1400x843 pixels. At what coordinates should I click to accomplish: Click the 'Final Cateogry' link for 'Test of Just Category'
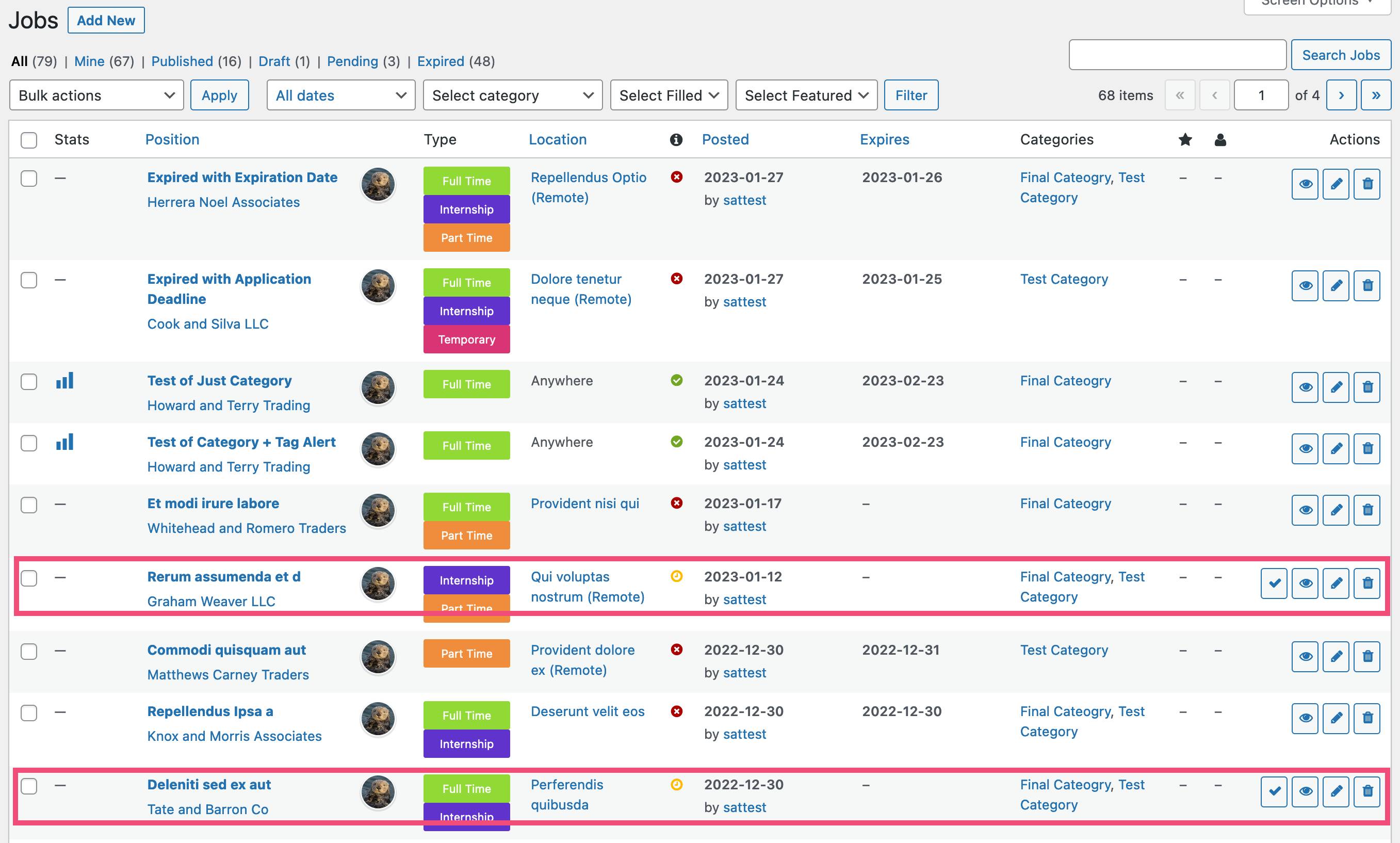(x=1064, y=380)
